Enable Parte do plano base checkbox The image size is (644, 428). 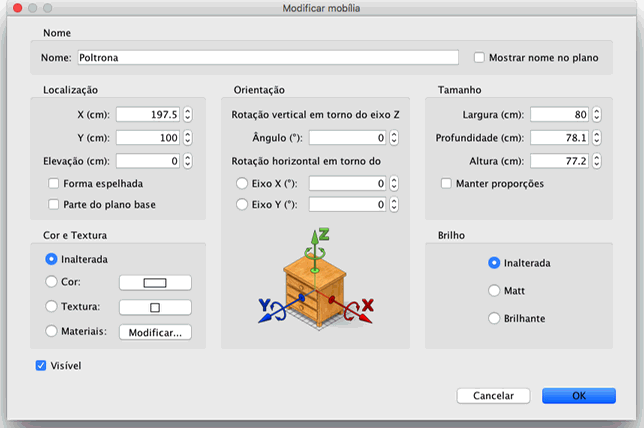pyautogui.click(x=53, y=204)
